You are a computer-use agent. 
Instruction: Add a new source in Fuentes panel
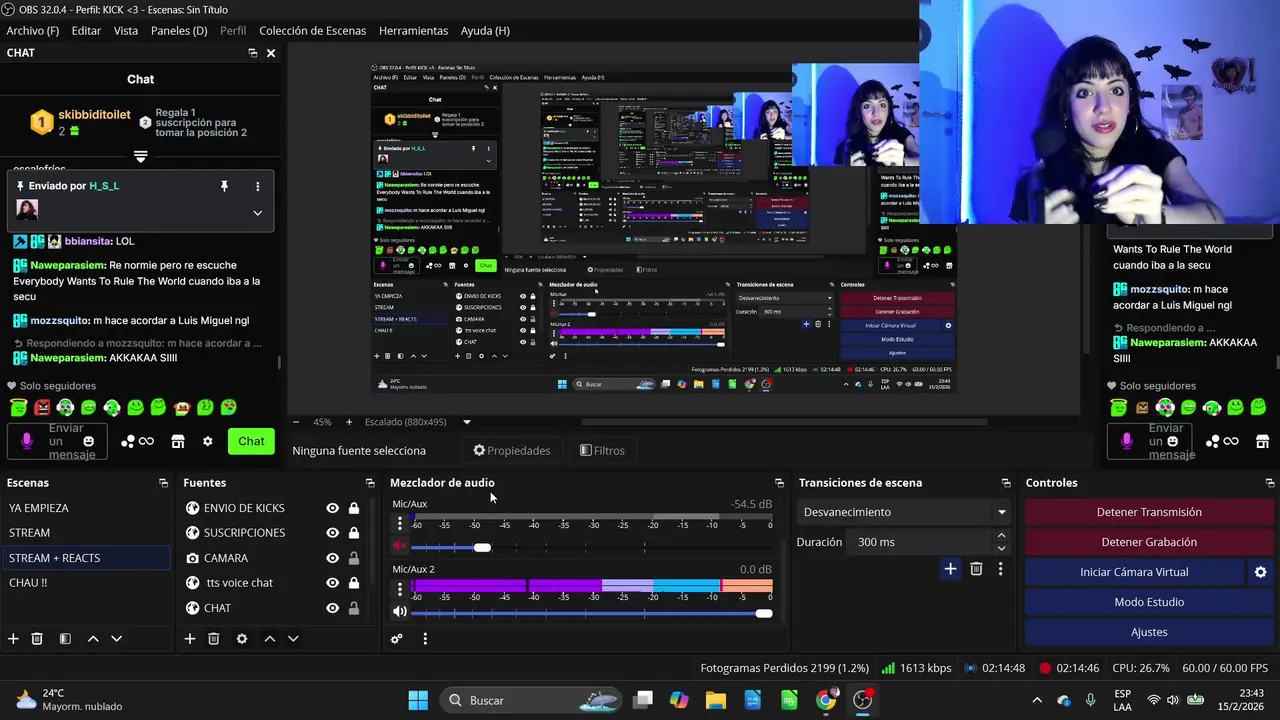(x=189, y=639)
